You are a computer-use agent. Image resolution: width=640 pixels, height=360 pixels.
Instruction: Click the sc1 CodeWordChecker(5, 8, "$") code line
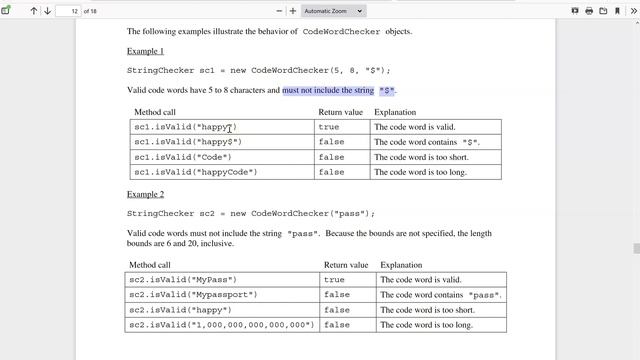click(259, 70)
